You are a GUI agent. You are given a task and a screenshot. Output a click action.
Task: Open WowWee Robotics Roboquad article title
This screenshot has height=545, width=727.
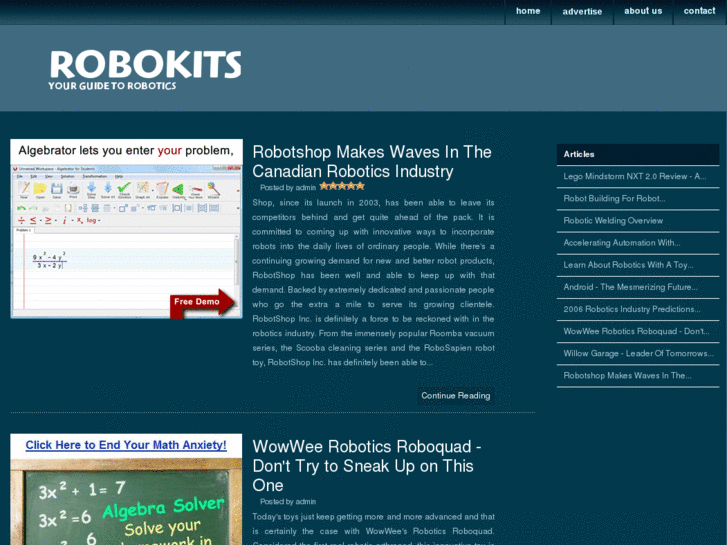click(x=367, y=466)
